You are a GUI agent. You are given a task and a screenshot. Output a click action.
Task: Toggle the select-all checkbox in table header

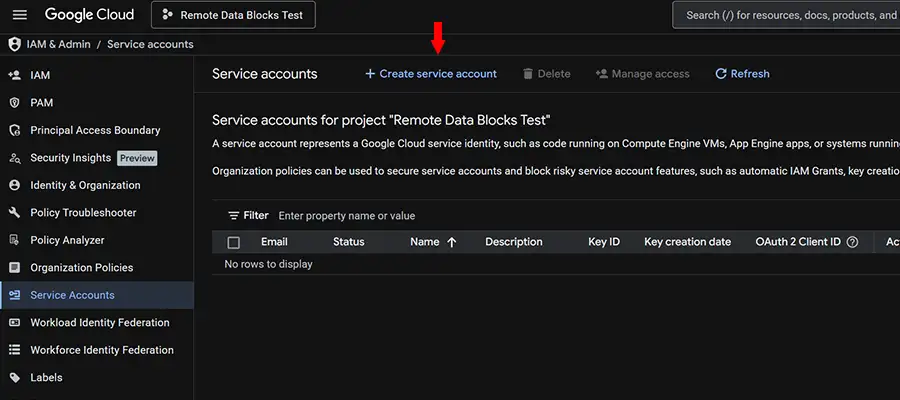(234, 243)
